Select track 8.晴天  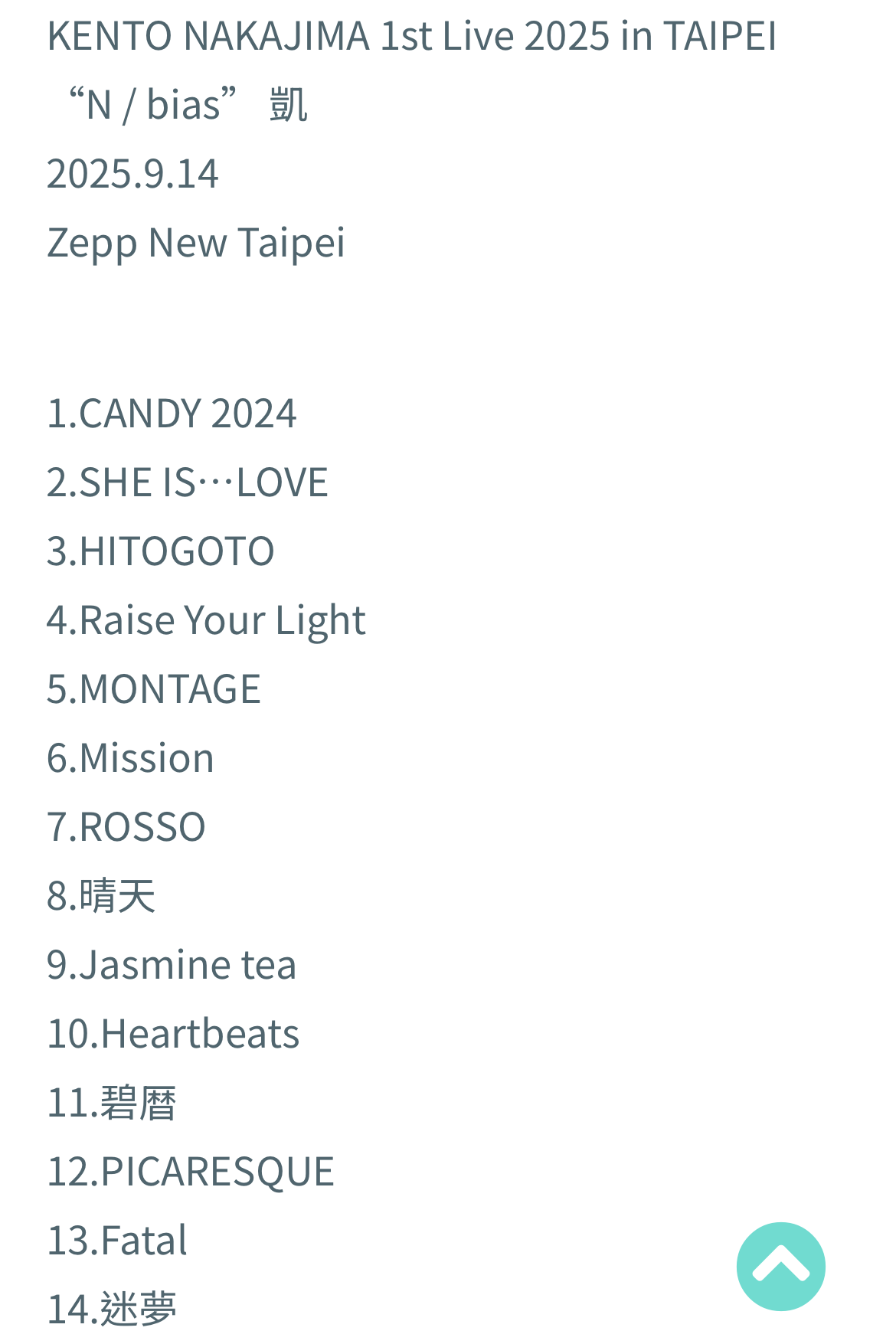(x=101, y=896)
